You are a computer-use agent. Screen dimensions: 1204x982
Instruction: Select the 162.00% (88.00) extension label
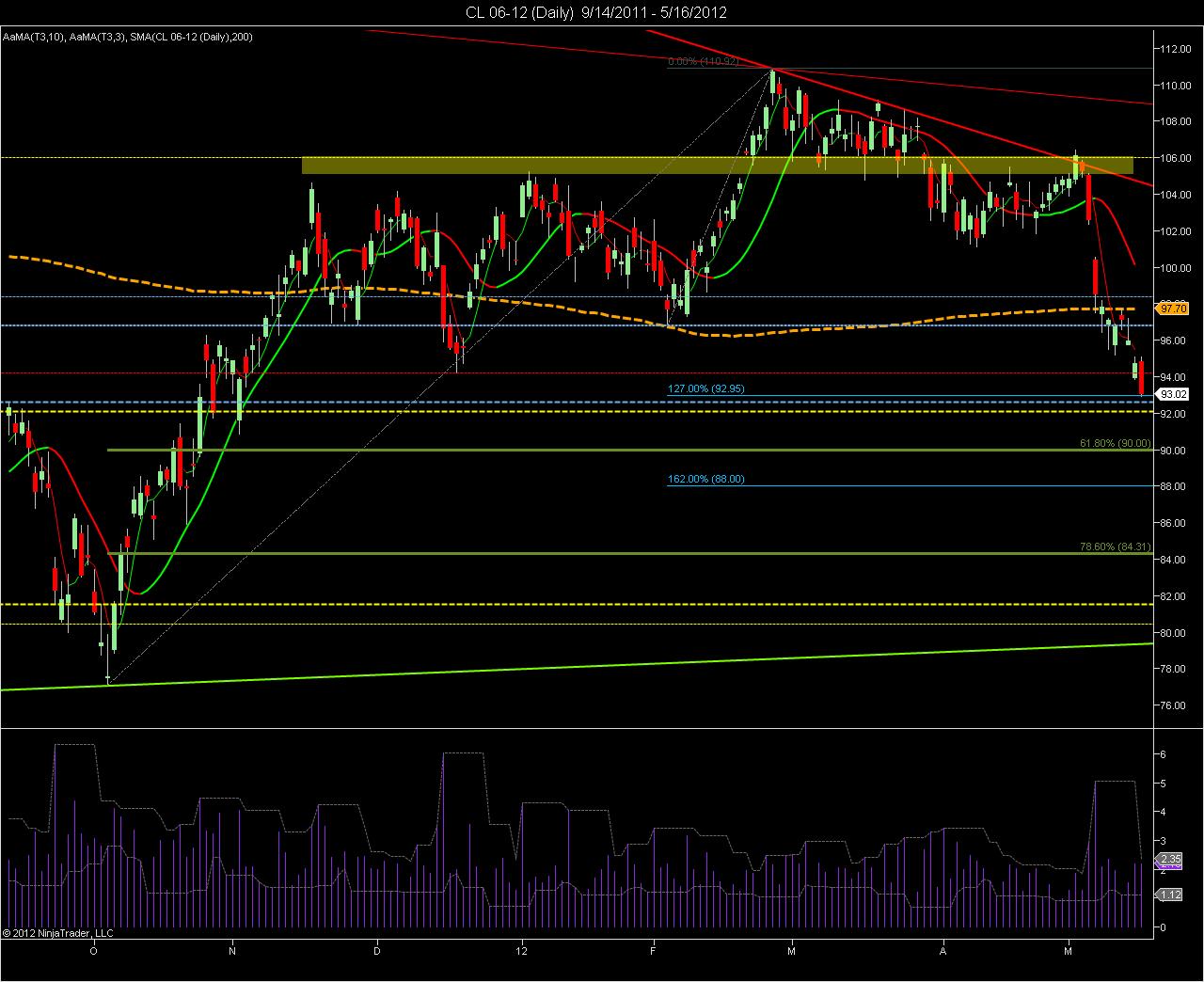(x=705, y=479)
